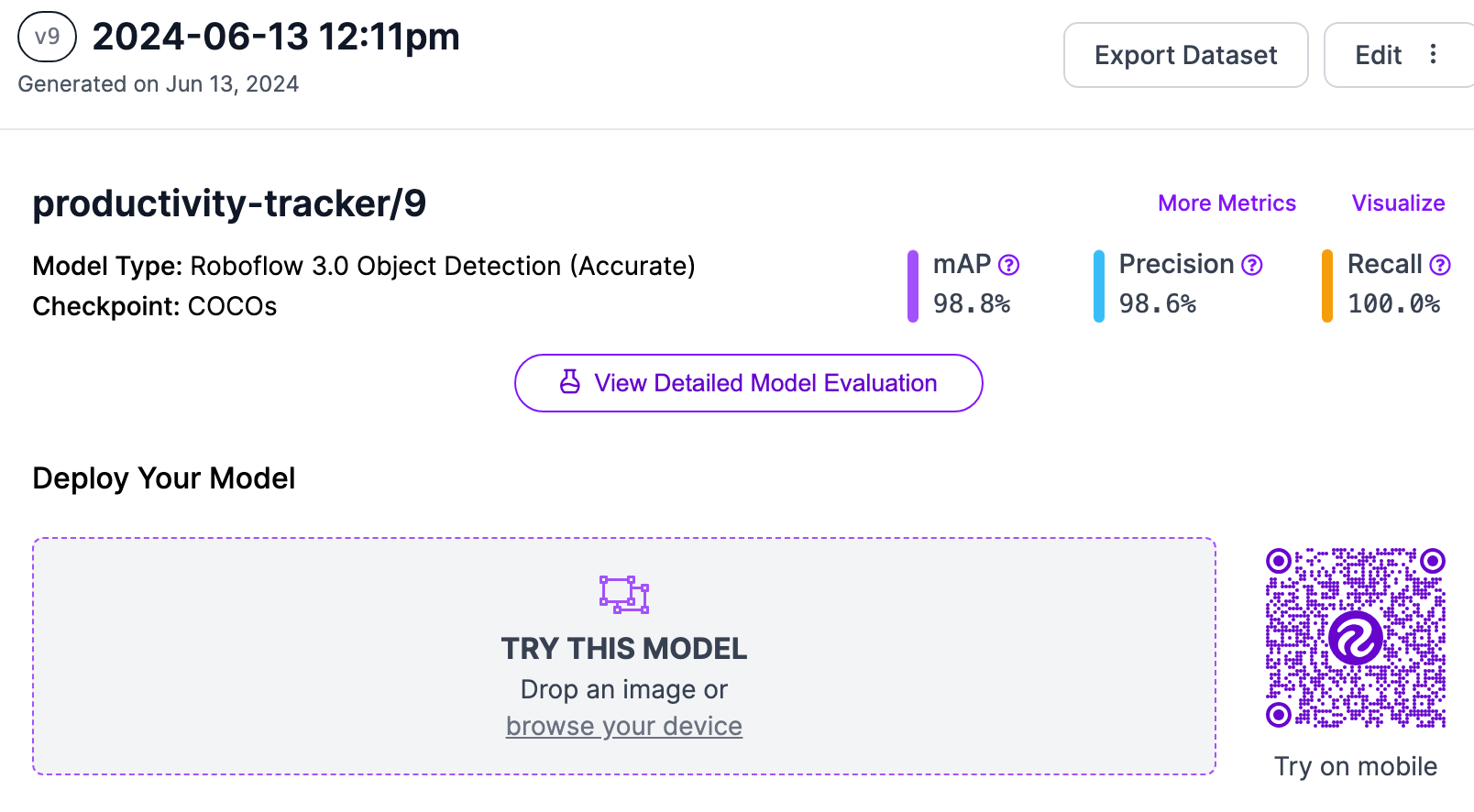Open Export Dataset
The height and width of the screenshot is (812, 1474).
click(1185, 55)
